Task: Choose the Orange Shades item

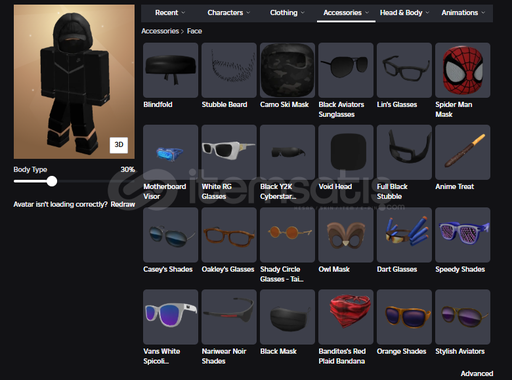Action: click(x=404, y=317)
